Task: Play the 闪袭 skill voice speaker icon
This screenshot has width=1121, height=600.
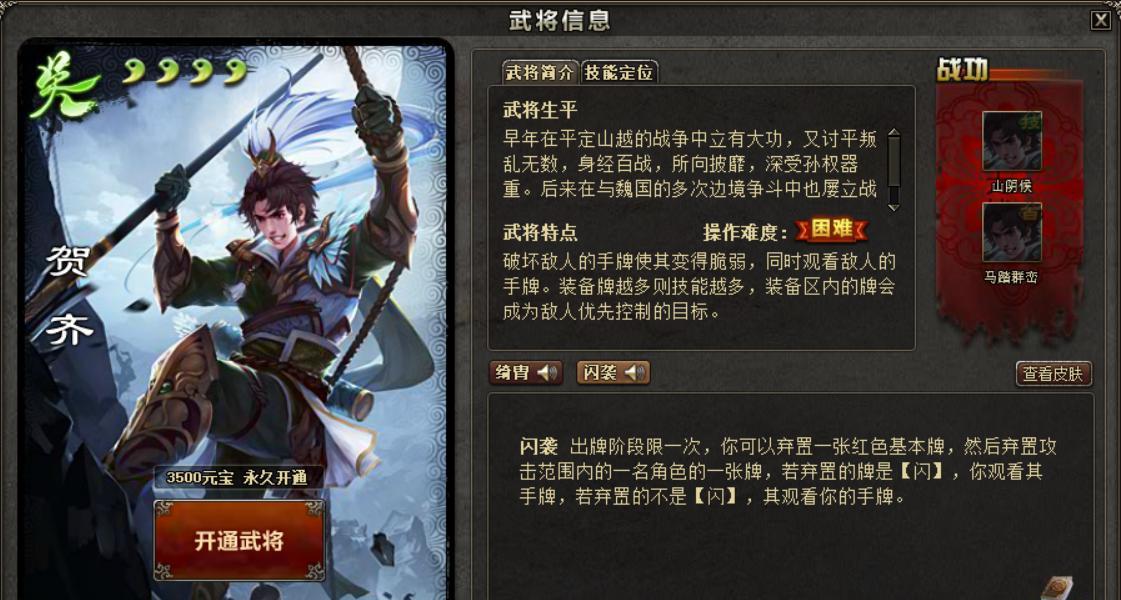Action: tap(635, 373)
